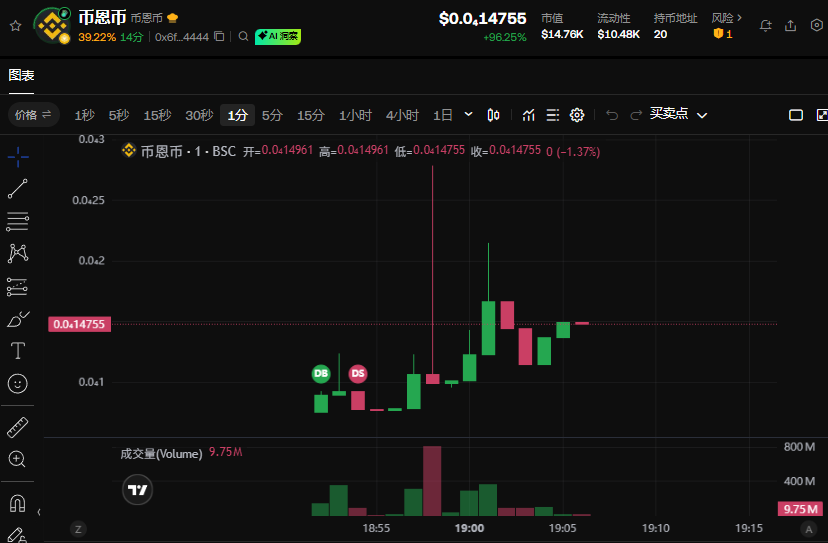This screenshot has width=828, height=543.
Task: Open chart settings gear icon
Action: (x=577, y=115)
